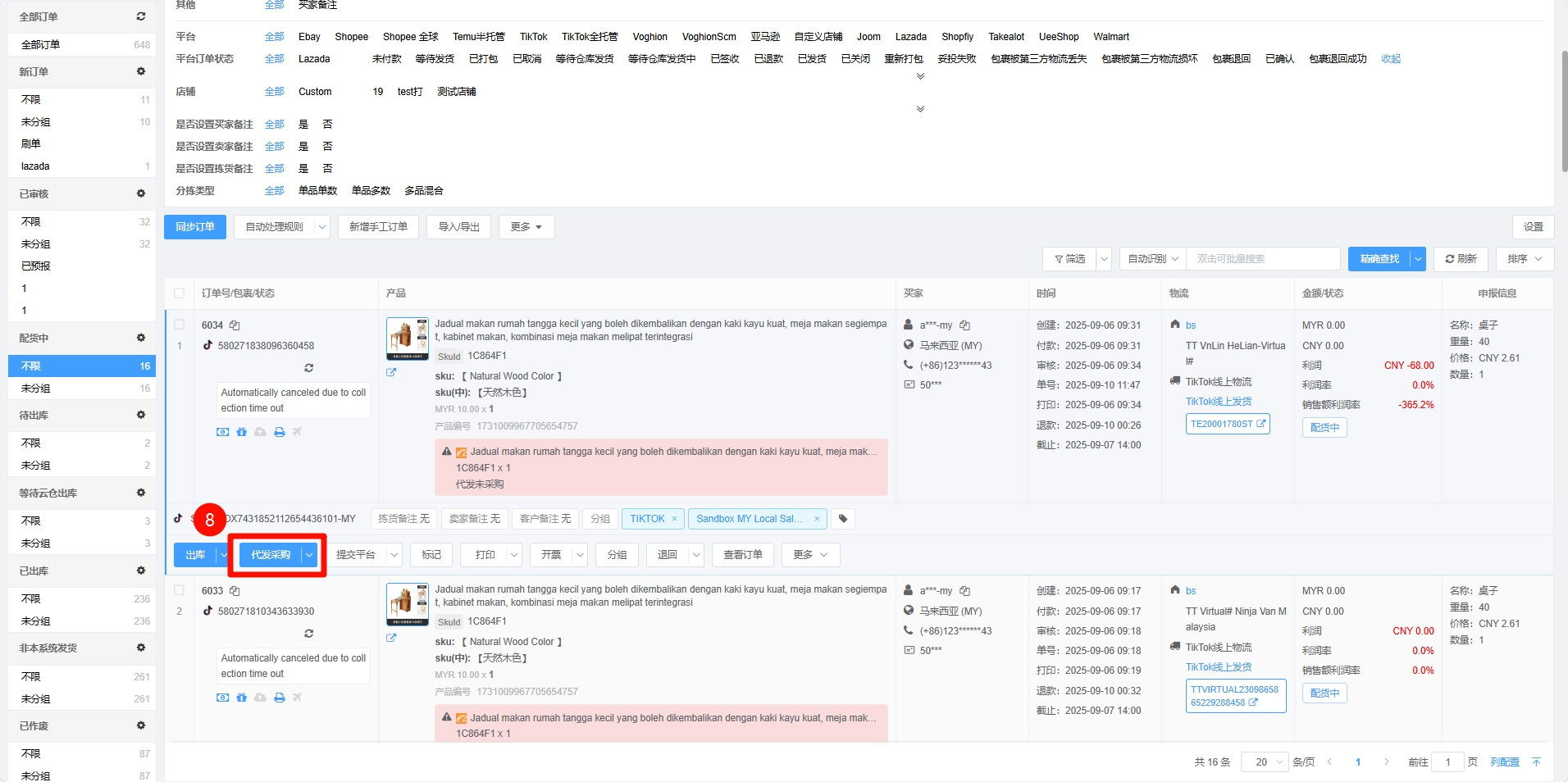Toggle the select-all checkbox in table header

tap(180, 293)
